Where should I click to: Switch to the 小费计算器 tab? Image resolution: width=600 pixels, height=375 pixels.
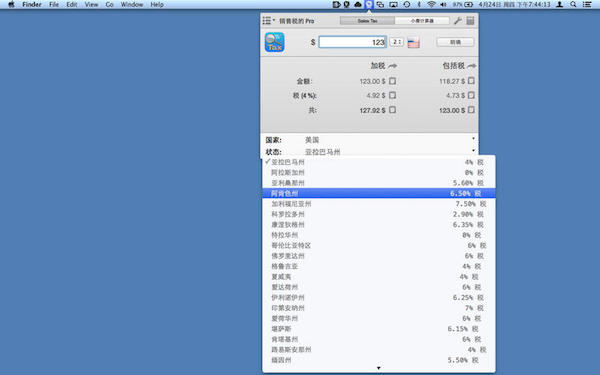[422, 21]
